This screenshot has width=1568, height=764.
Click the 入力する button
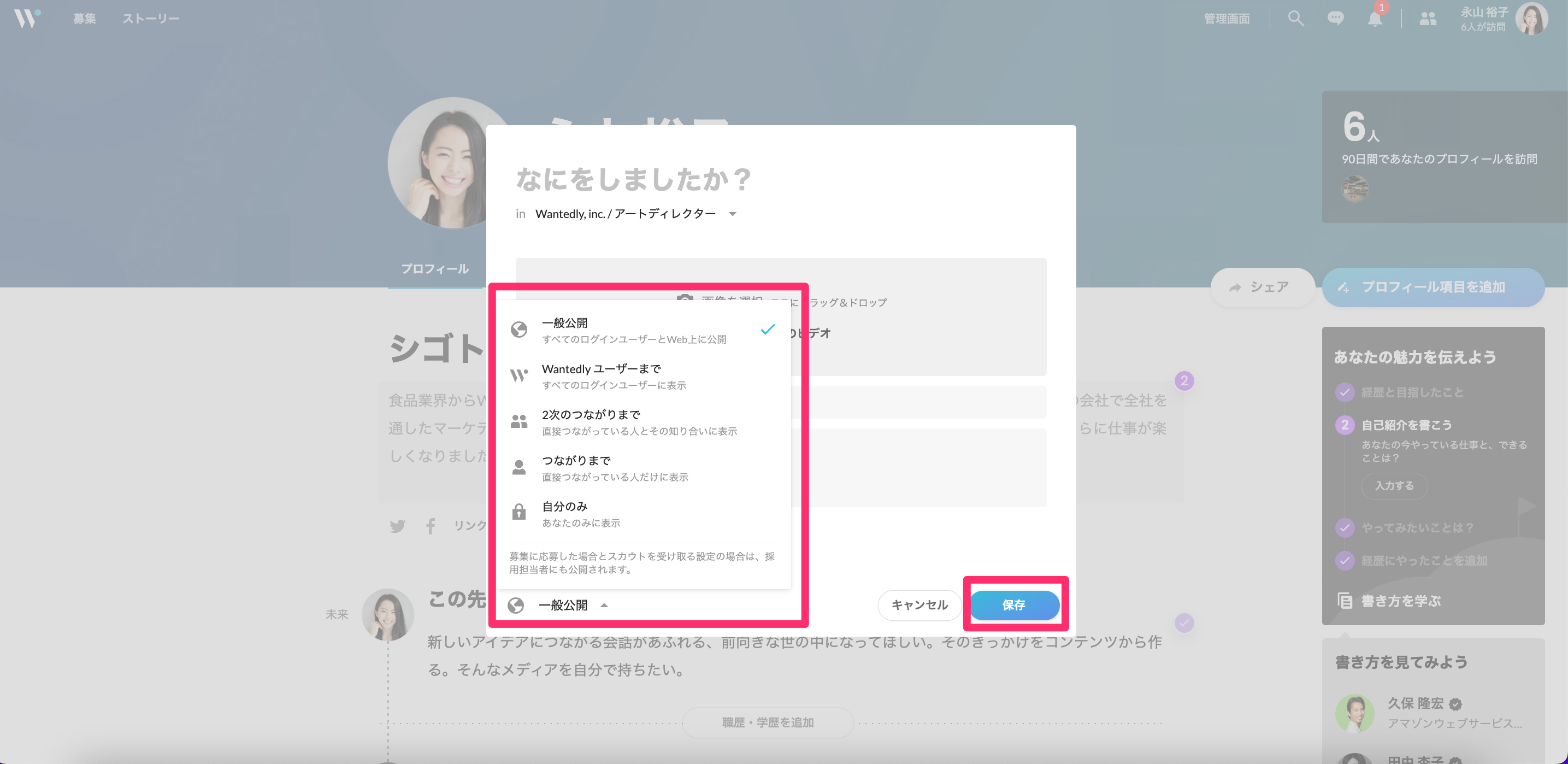click(1394, 485)
